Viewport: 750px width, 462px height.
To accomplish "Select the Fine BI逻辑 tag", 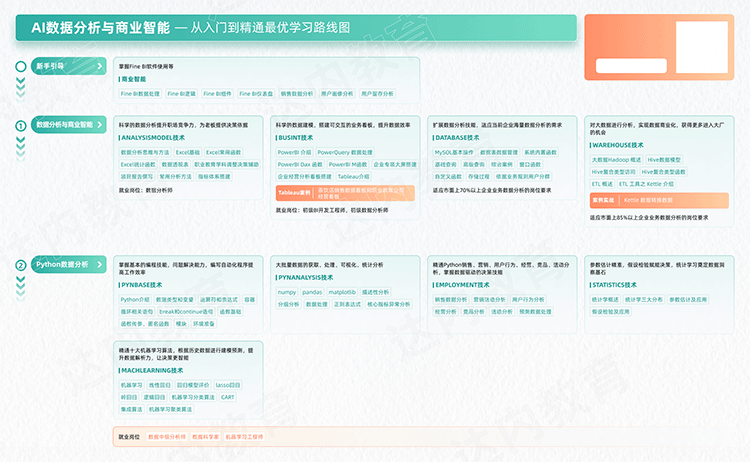I will 181,94.
